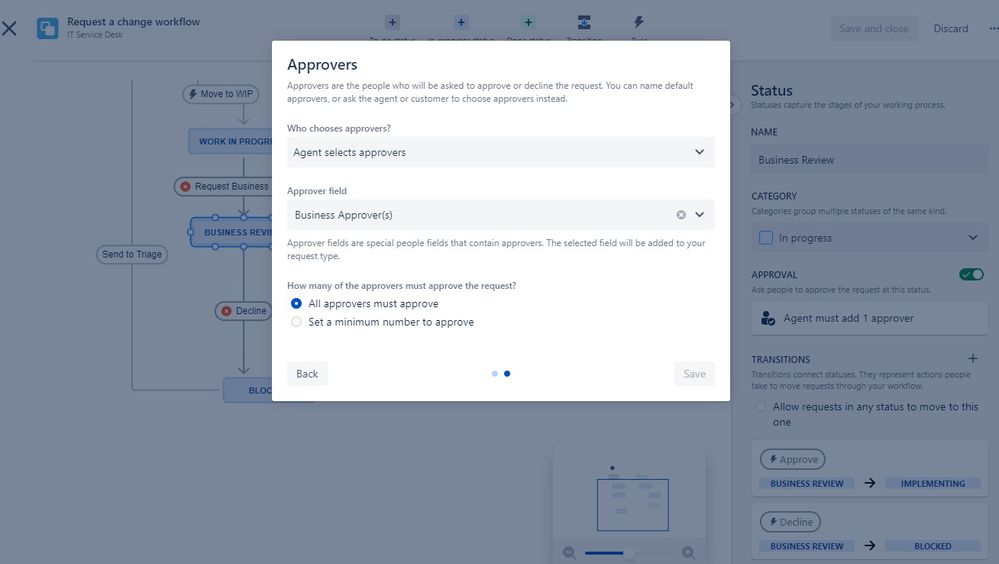
Task: Click the IMPLEMENTING status lozenge
Action: click(933, 484)
